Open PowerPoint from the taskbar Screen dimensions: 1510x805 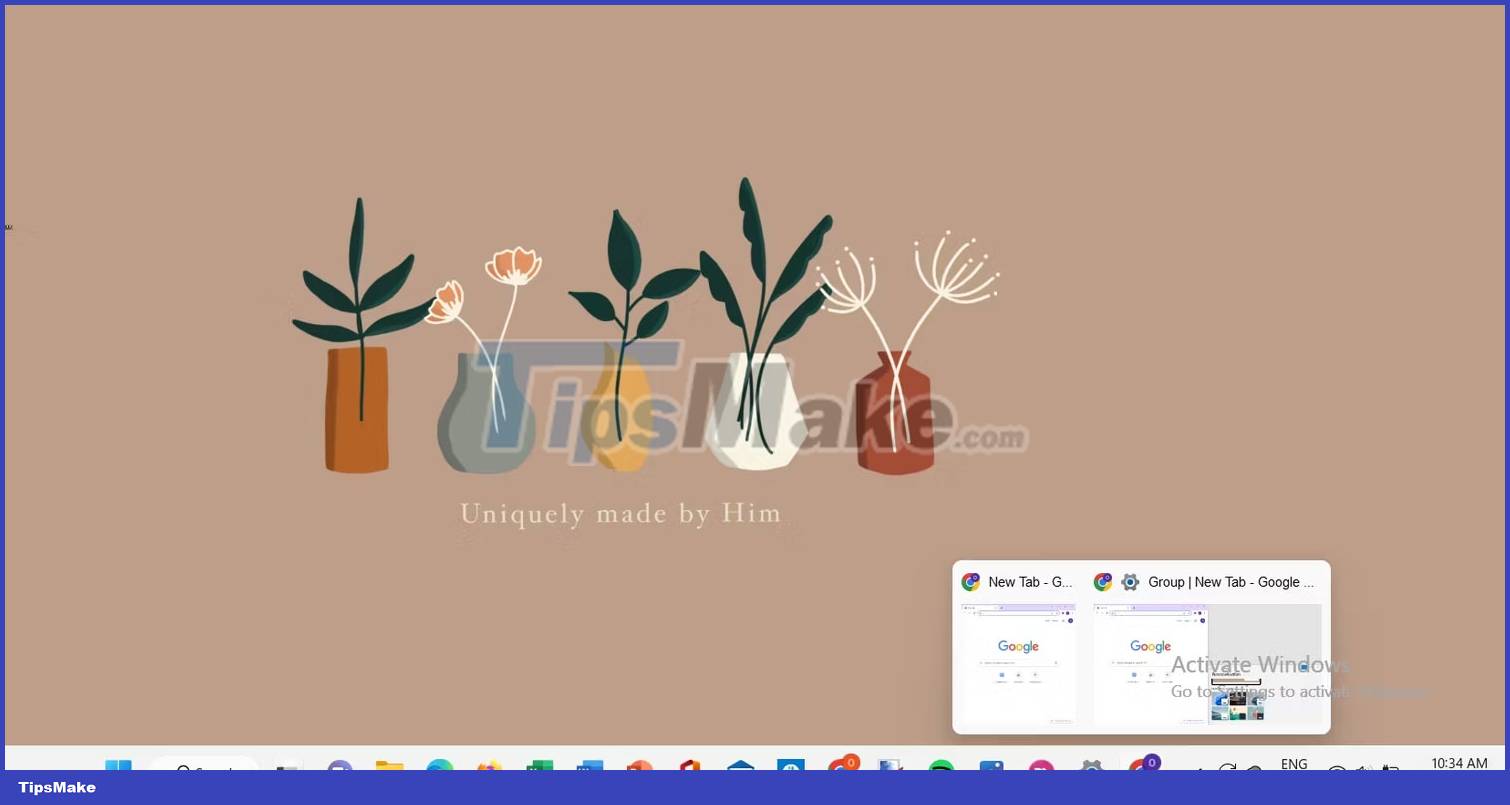640,770
